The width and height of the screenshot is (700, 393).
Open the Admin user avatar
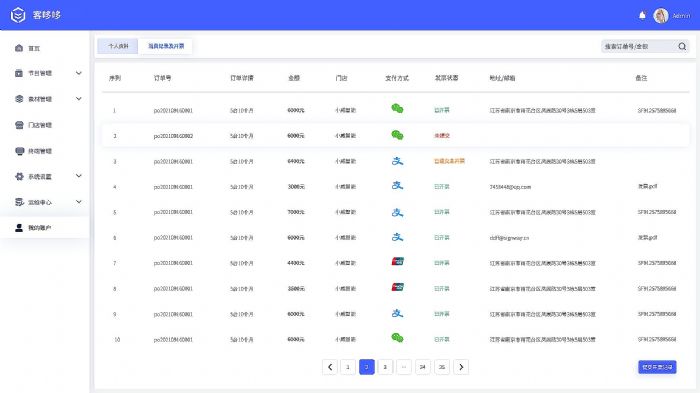[661, 16]
